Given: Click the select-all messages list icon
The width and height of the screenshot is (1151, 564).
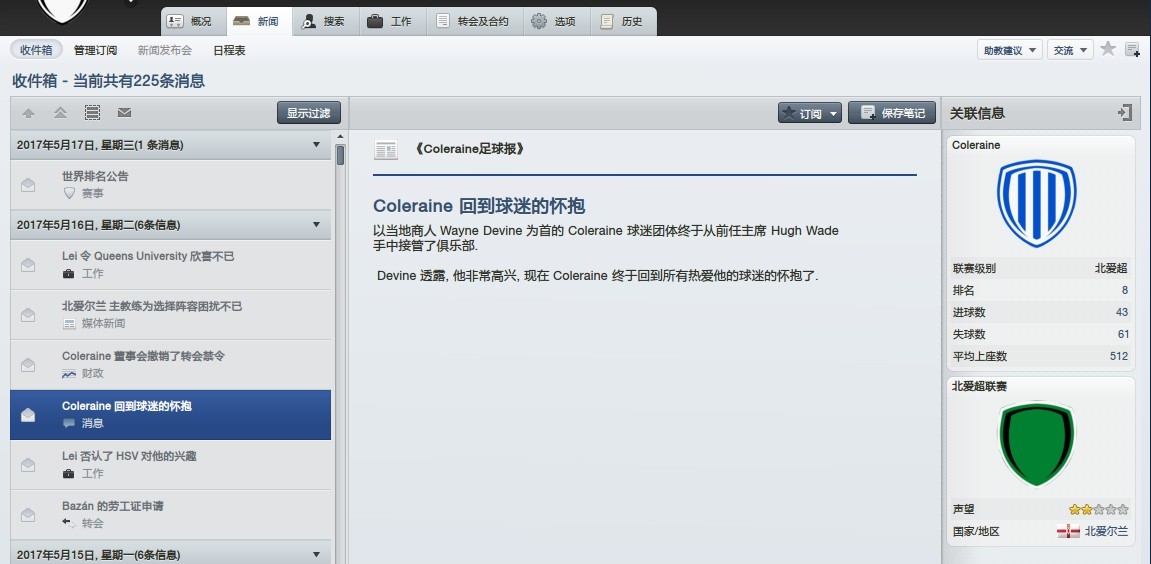Looking at the screenshot, I should pyautogui.click(x=92, y=113).
